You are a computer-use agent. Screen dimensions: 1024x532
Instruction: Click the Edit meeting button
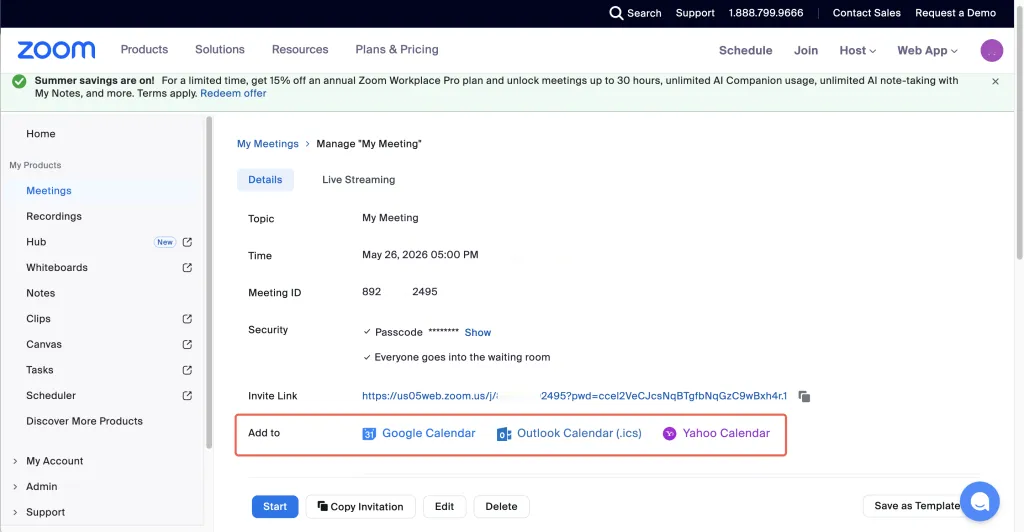(x=445, y=507)
